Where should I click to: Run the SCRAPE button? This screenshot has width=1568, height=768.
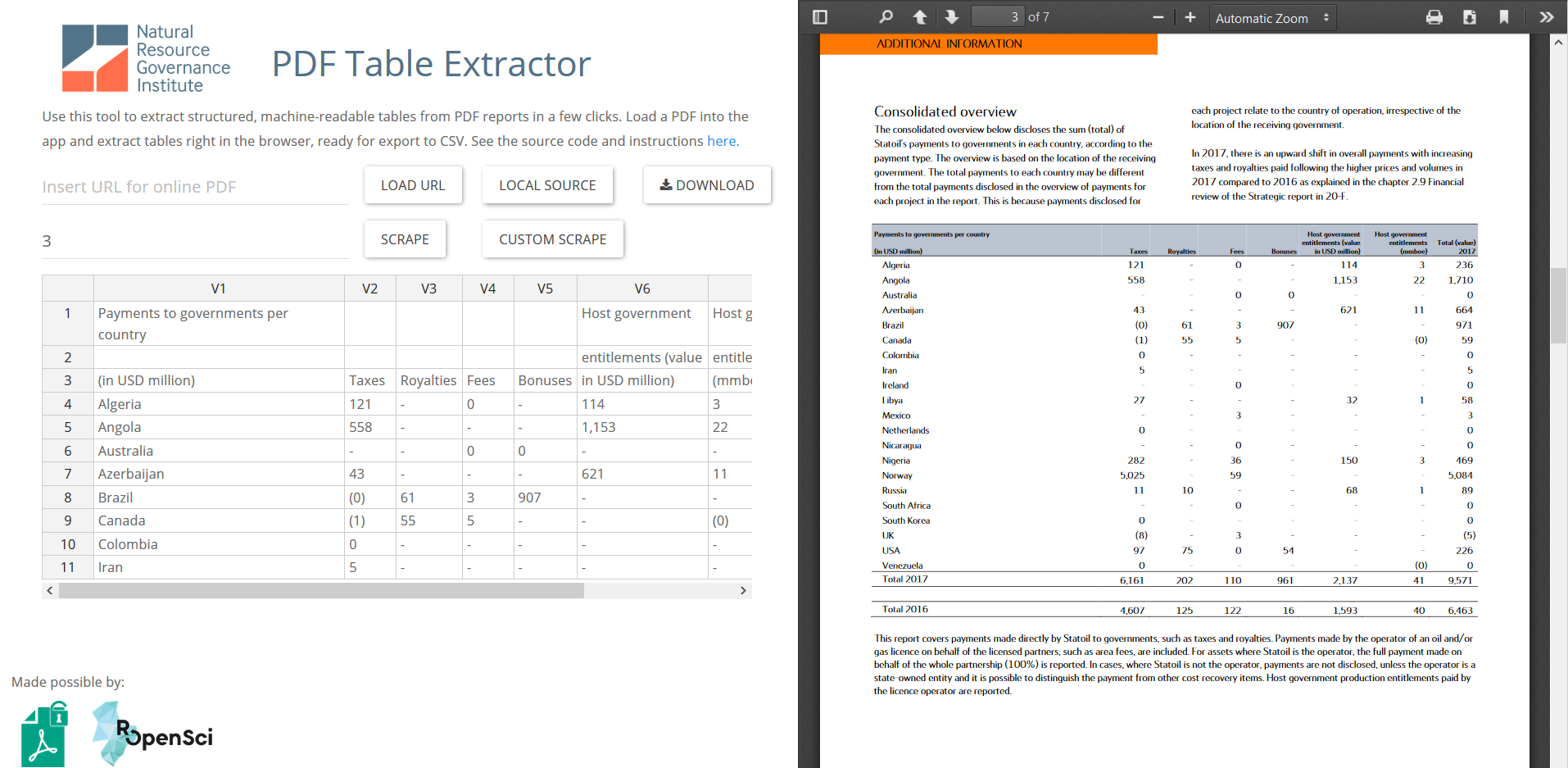coord(405,239)
